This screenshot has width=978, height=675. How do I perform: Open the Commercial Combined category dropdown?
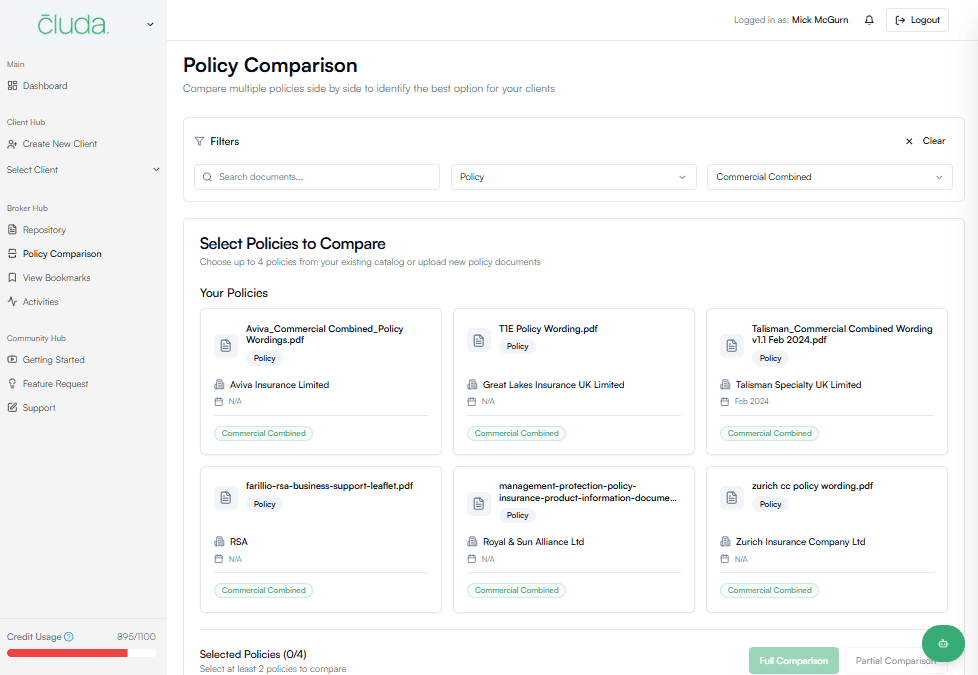[x=830, y=177]
